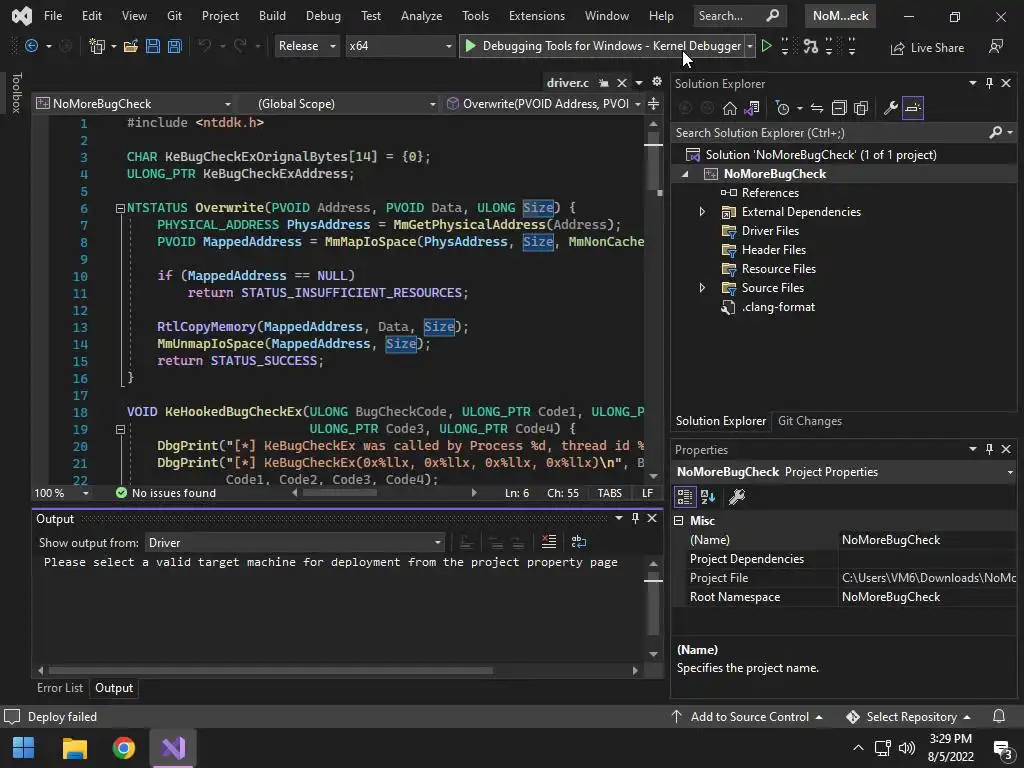Collapse the Misc properties category

point(679,520)
